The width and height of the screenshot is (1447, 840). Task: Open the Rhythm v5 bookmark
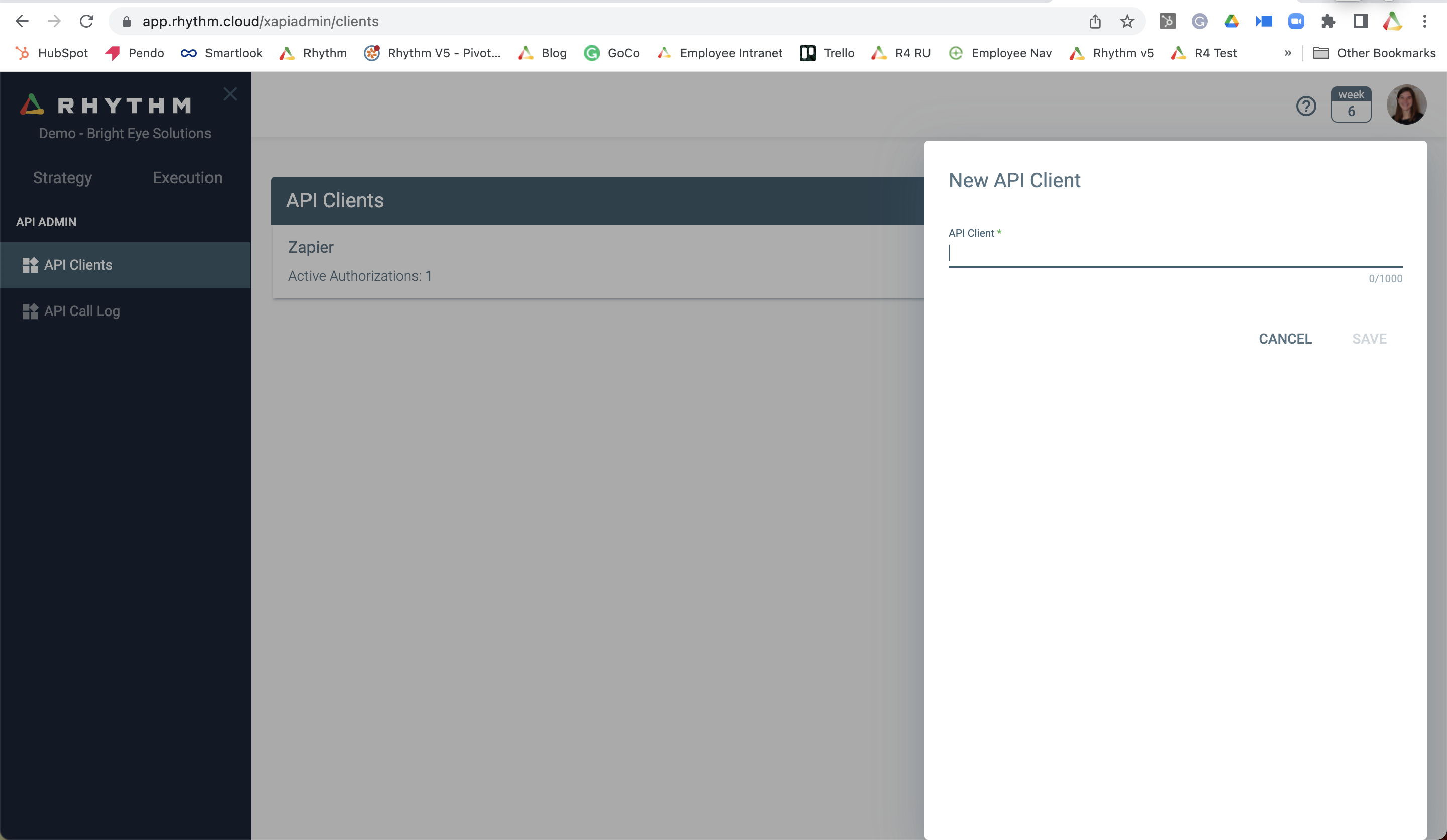coord(1111,53)
